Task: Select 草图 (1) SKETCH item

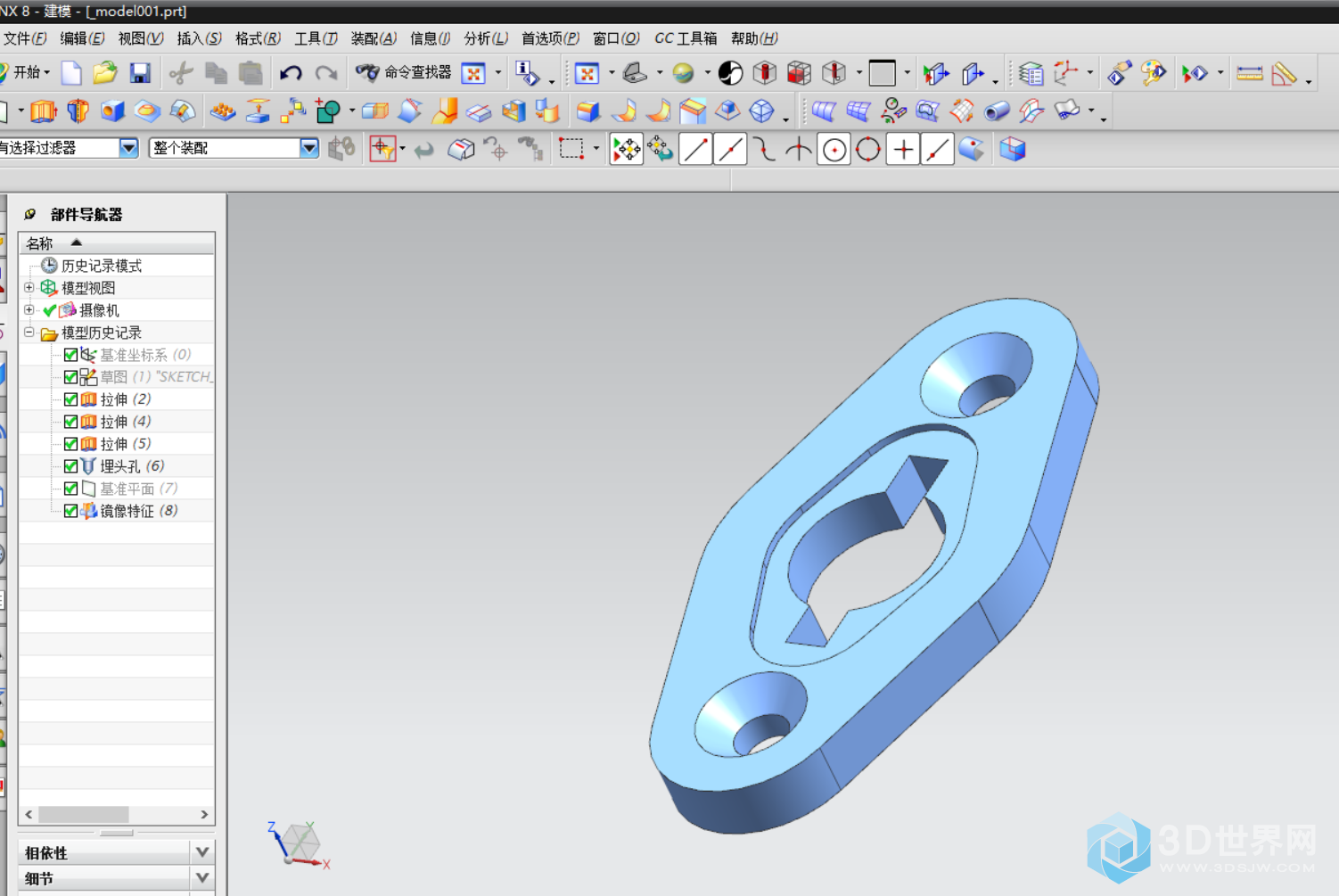Action: click(156, 377)
